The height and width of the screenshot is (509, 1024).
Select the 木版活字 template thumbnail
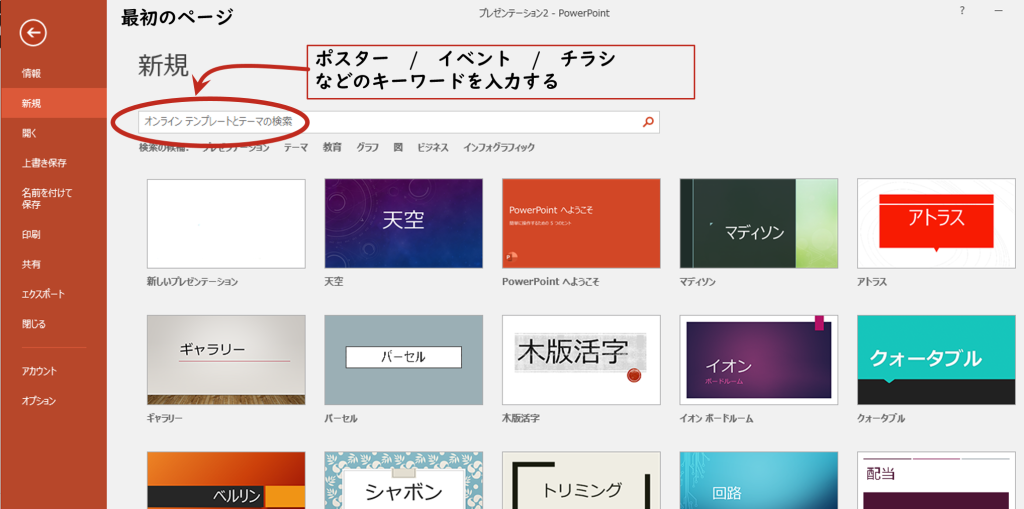point(581,359)
